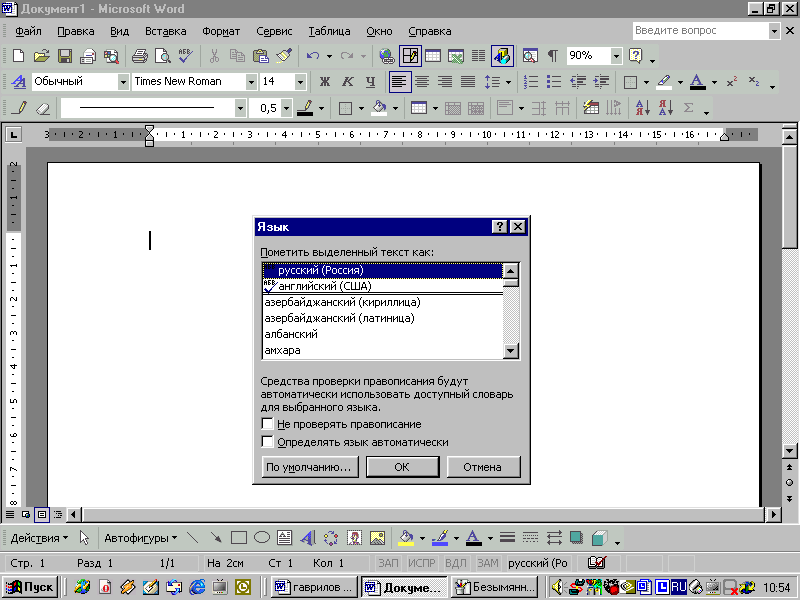
Task: Open Print Preview icon
Action: tap(163, 56)
